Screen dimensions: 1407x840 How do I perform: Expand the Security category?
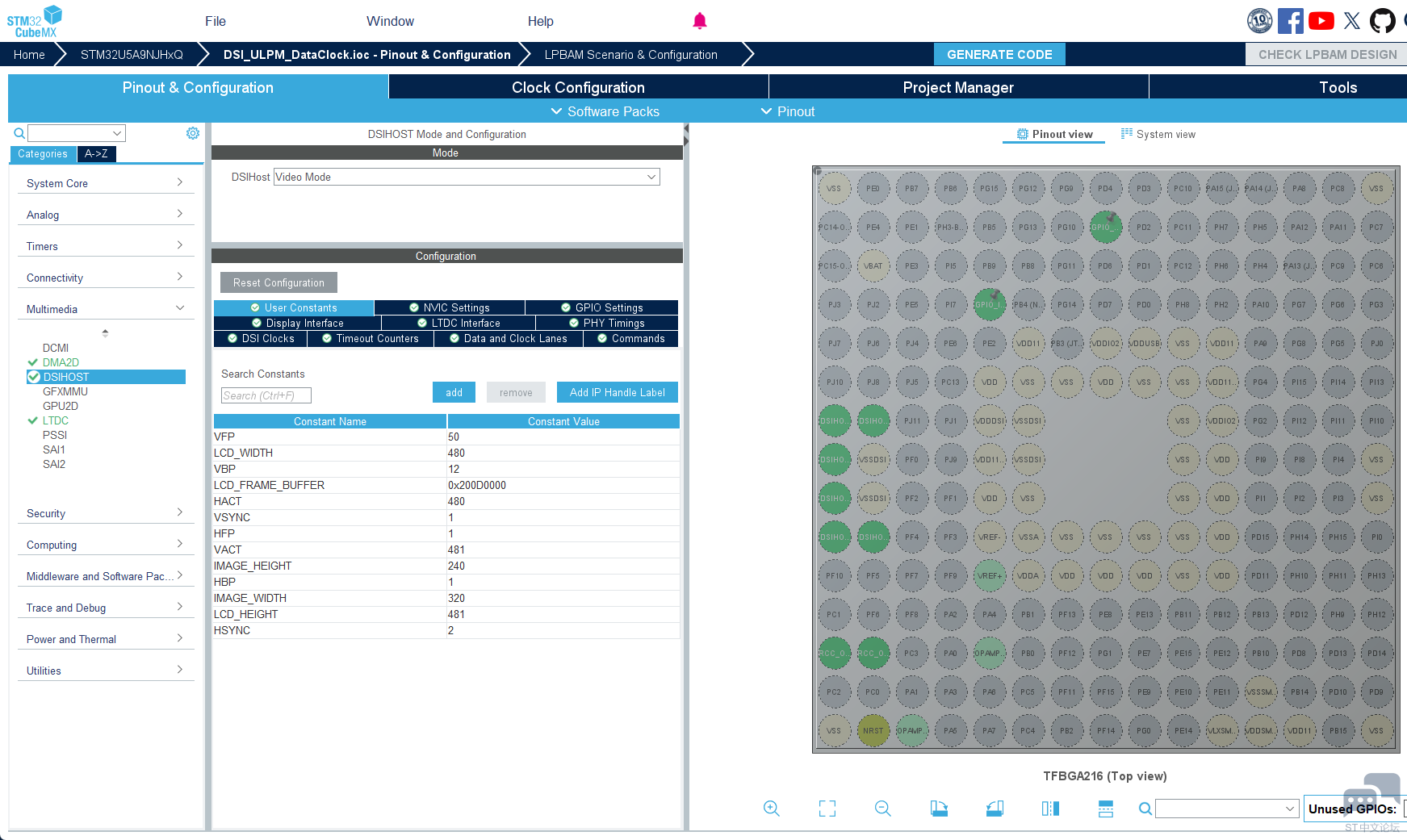tap(105, 513)
